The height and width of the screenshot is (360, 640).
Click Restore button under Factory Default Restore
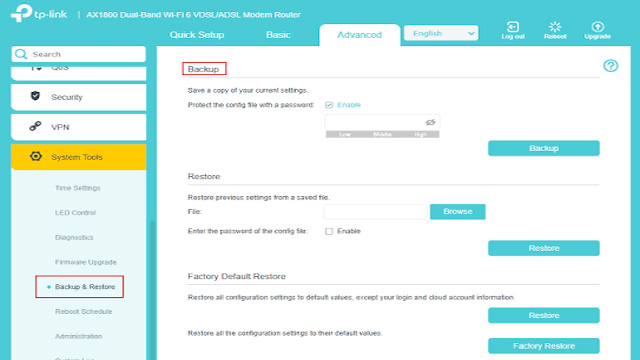pos(544,316)
